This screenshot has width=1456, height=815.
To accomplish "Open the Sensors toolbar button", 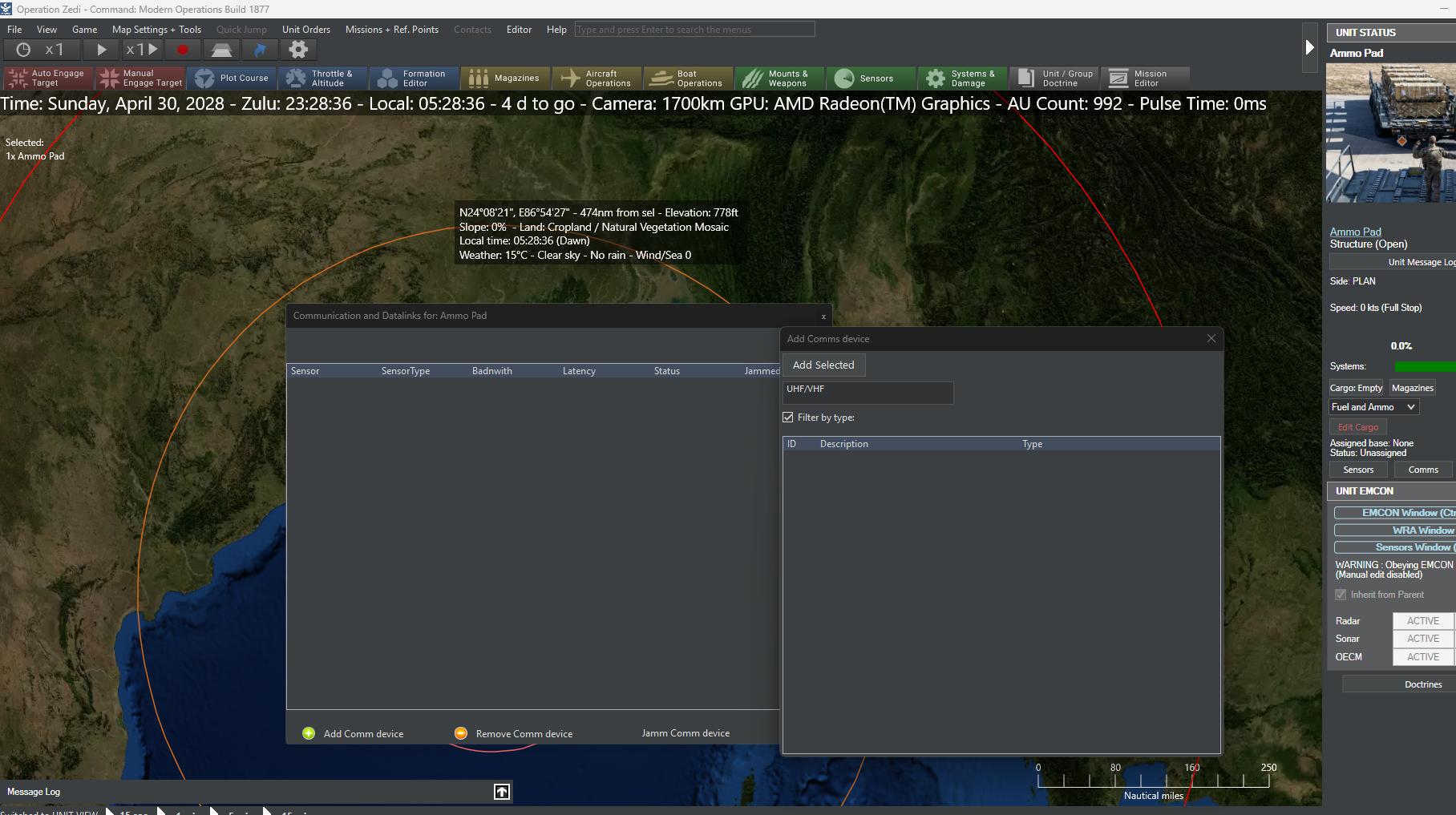I will pyautogui.click(x=871, y=78).
